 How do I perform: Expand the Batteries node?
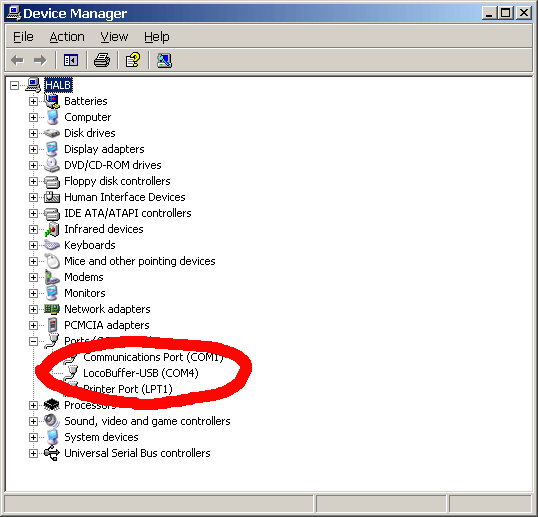point(33,101)
